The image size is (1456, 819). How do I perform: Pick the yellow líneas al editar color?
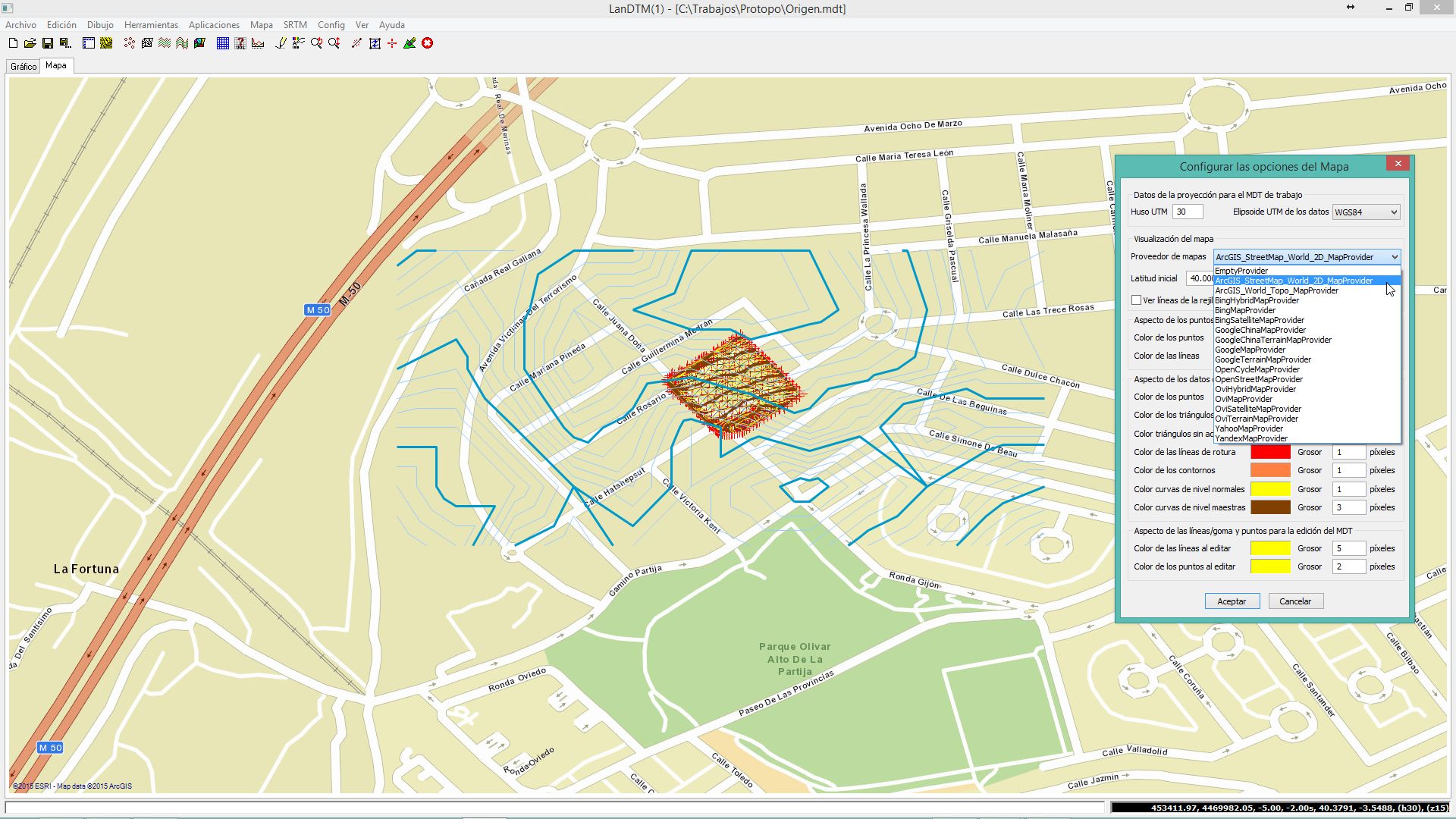tap(1270, 548)
